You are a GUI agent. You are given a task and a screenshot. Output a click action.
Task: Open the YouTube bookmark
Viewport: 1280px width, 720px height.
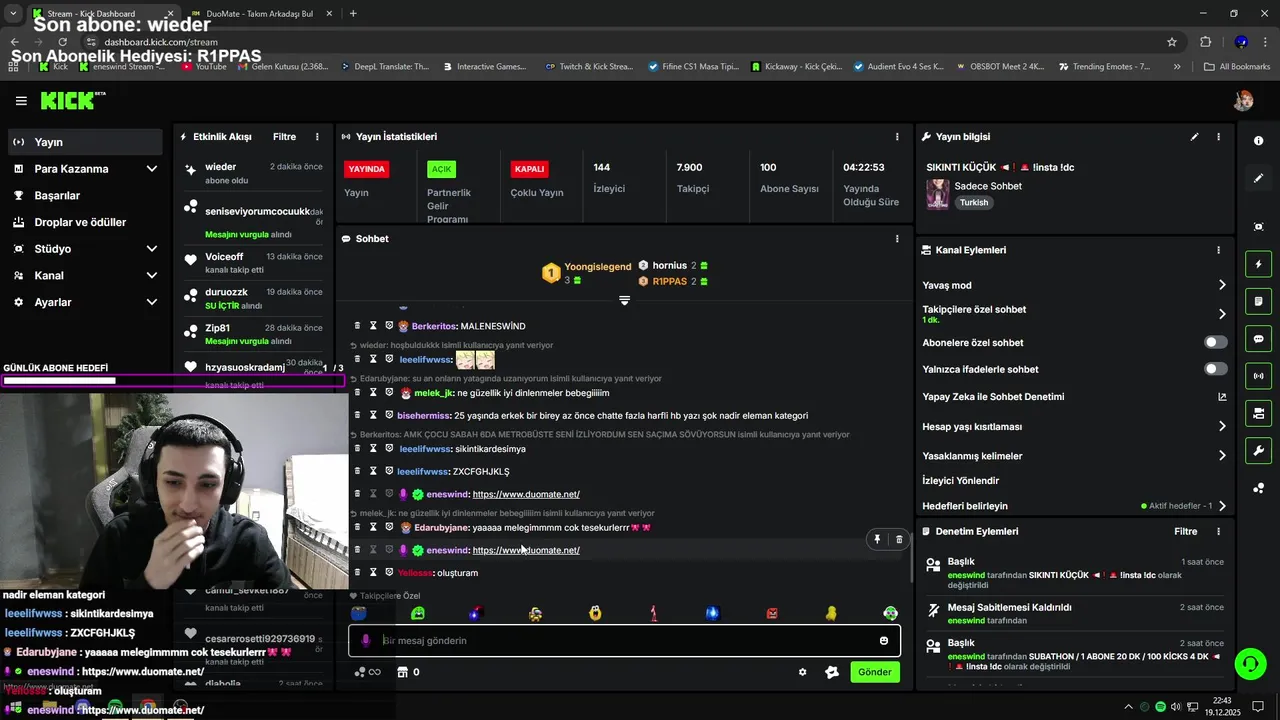click(203, 67)
